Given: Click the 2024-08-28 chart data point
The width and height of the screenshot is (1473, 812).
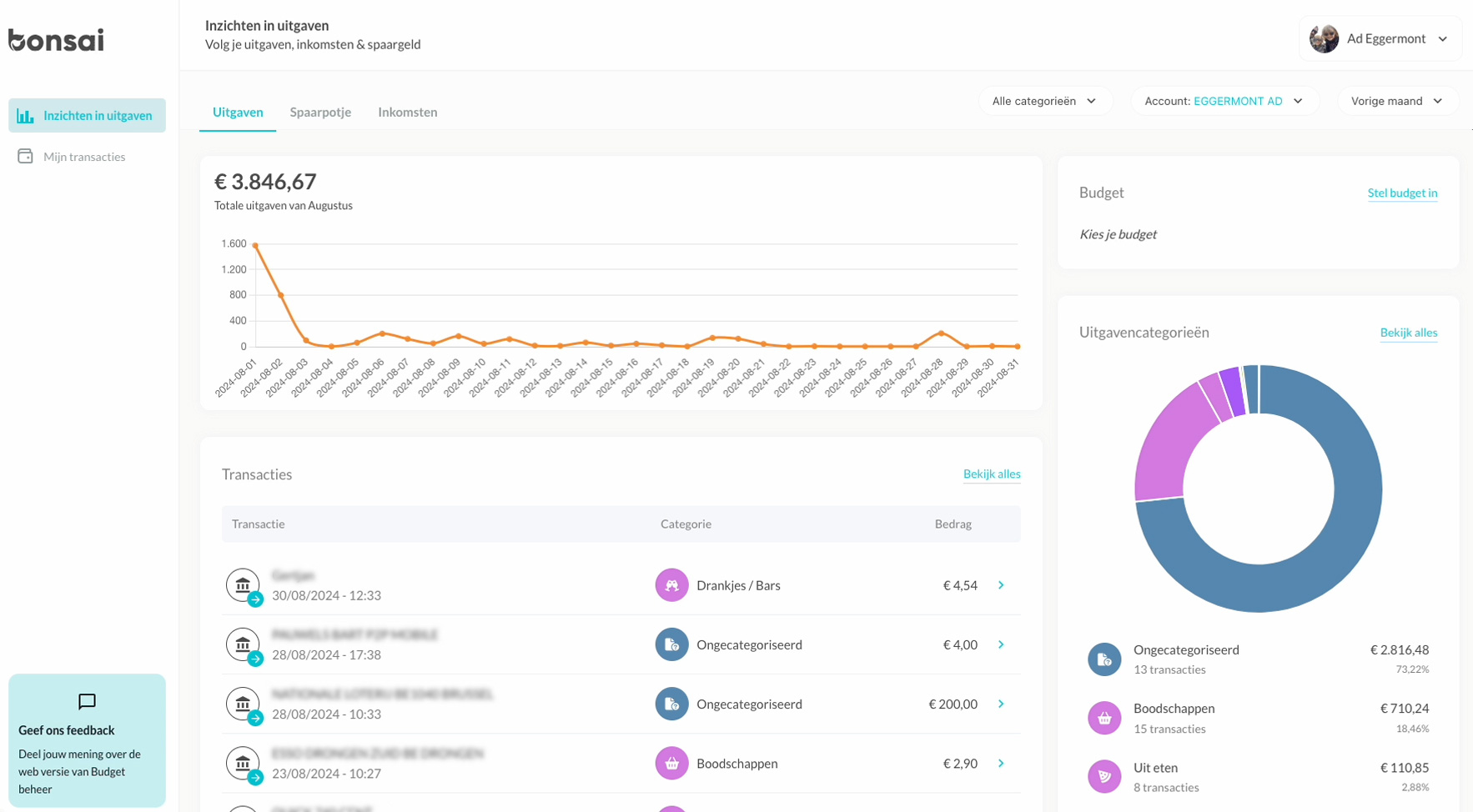Looking at the screenshot, I should click(942, 333).
